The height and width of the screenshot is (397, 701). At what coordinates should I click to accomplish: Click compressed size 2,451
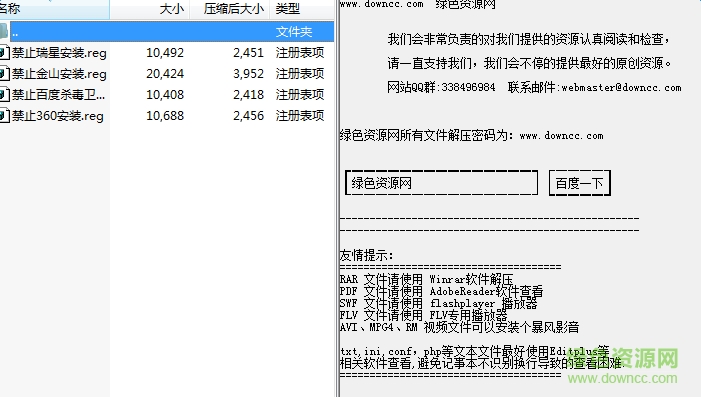(x=249, y=53)
